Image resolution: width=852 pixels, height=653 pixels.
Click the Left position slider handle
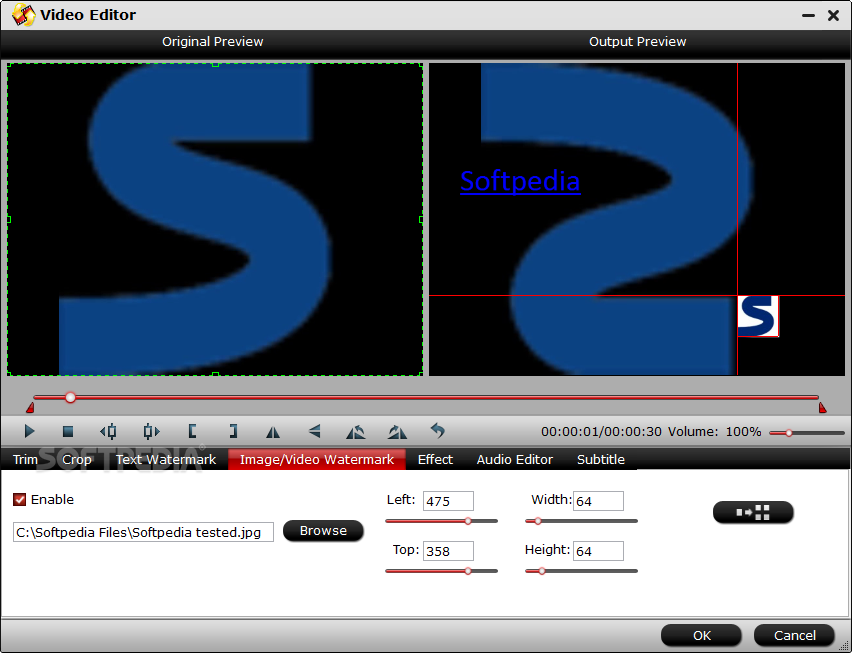pyautogui.click(x=468, y=521)
